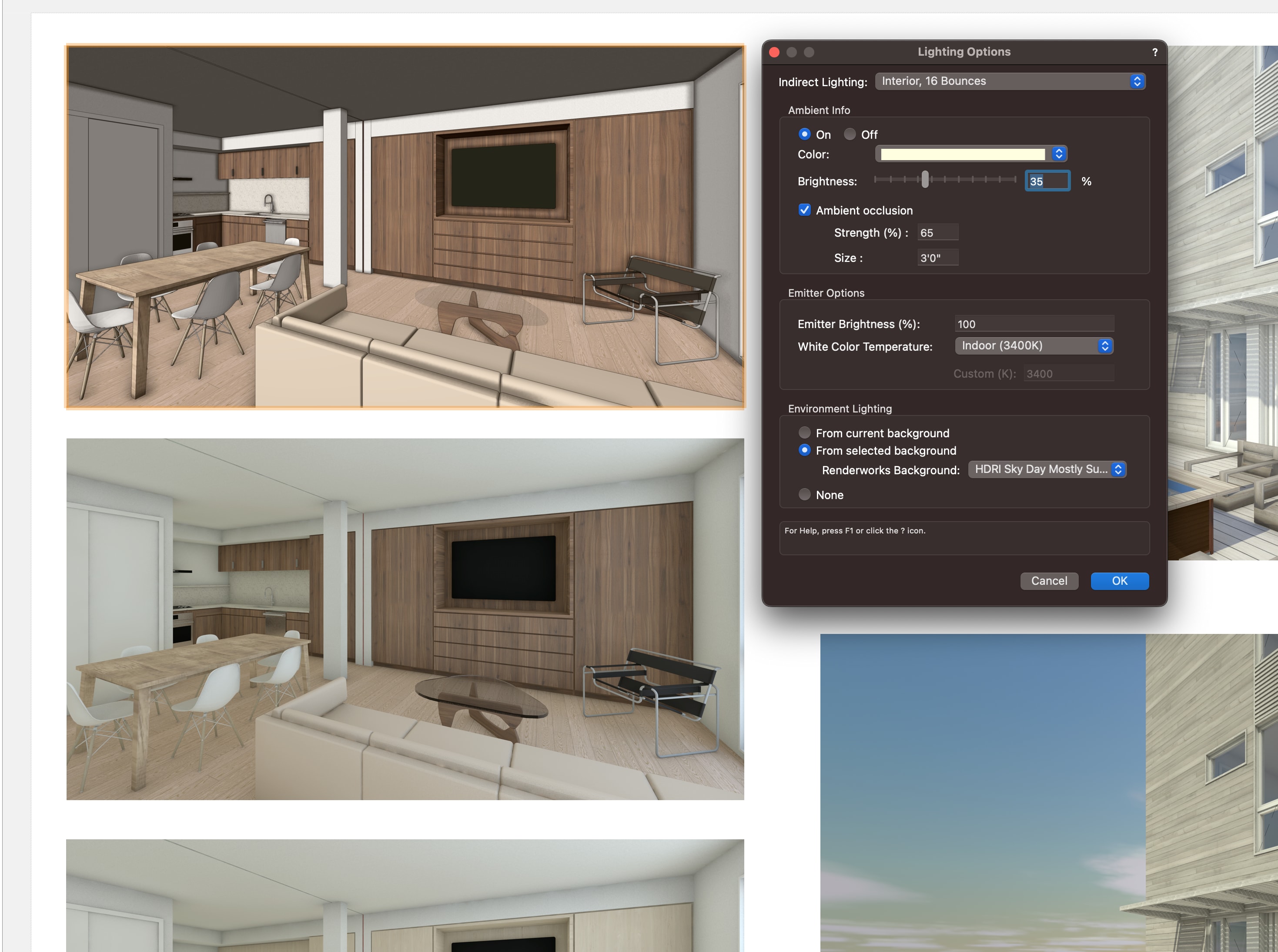Open White Color Temperature dropdown
This screenshot has height=952, width=1278.
[x=1034, y=346]
